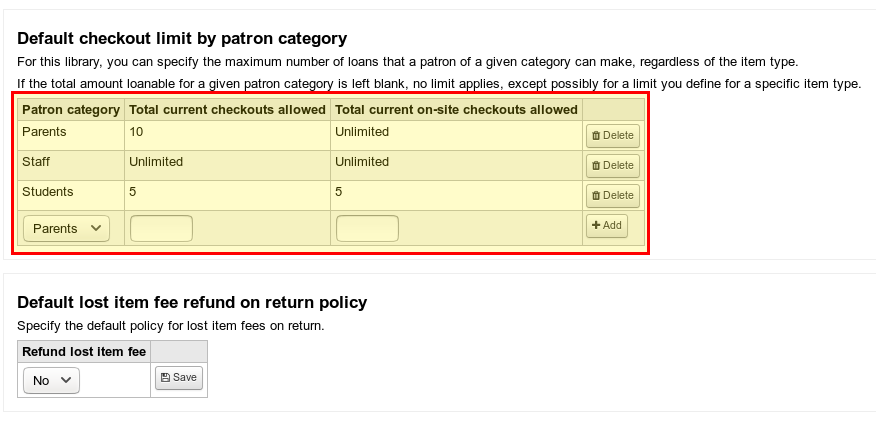Select the Staff category name cell
Screen dimensions: 876x423
coord(36,162)
